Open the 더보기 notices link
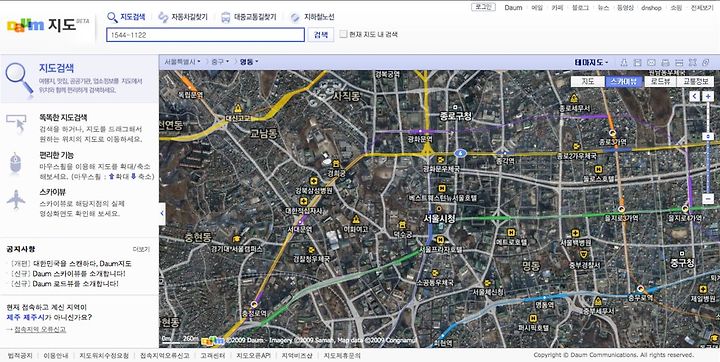Image resolution: width=720 pixels, height=362 pixels. (x=141, y=249)
